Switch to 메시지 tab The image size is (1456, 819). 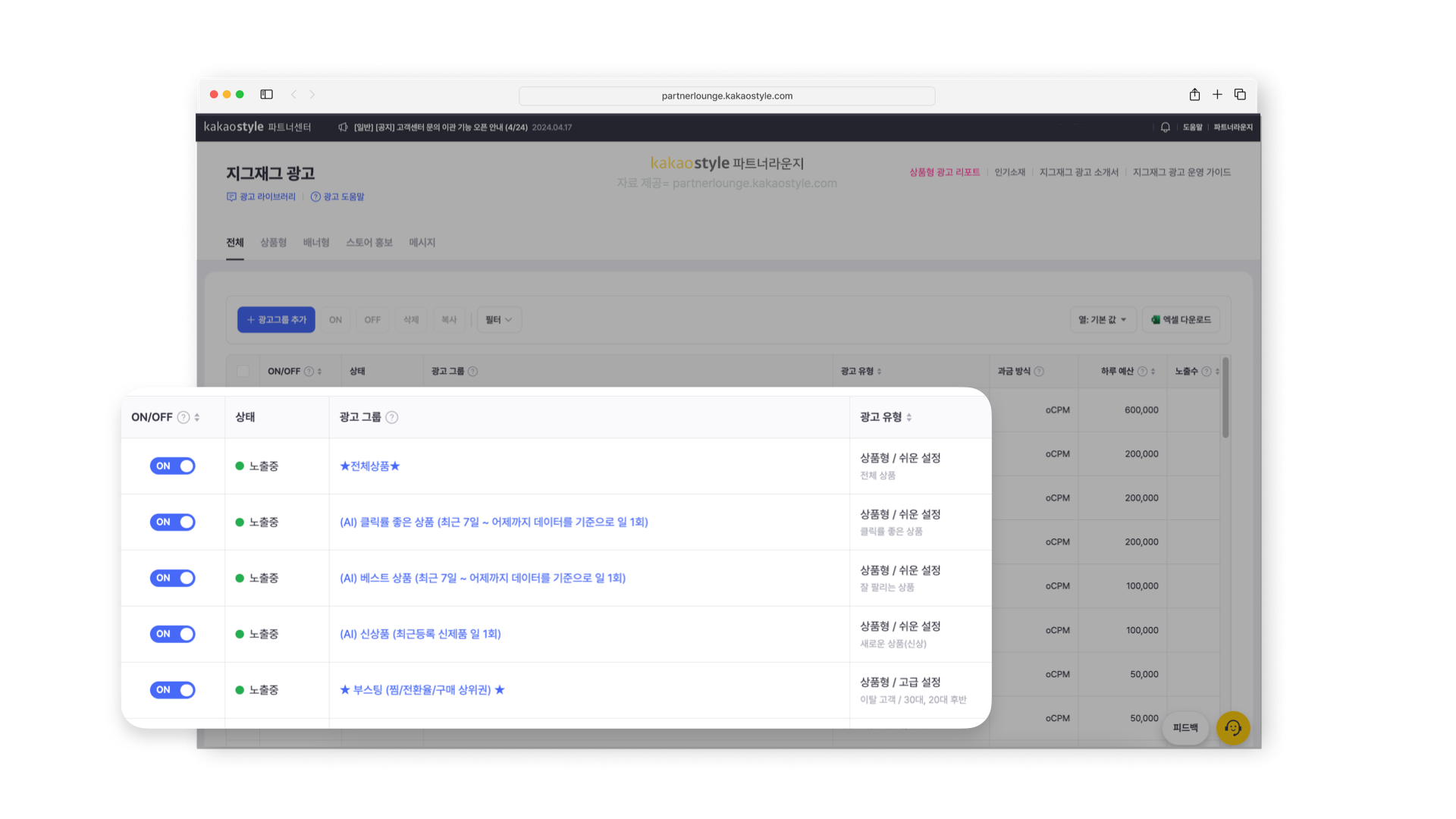tap(422, 243)
